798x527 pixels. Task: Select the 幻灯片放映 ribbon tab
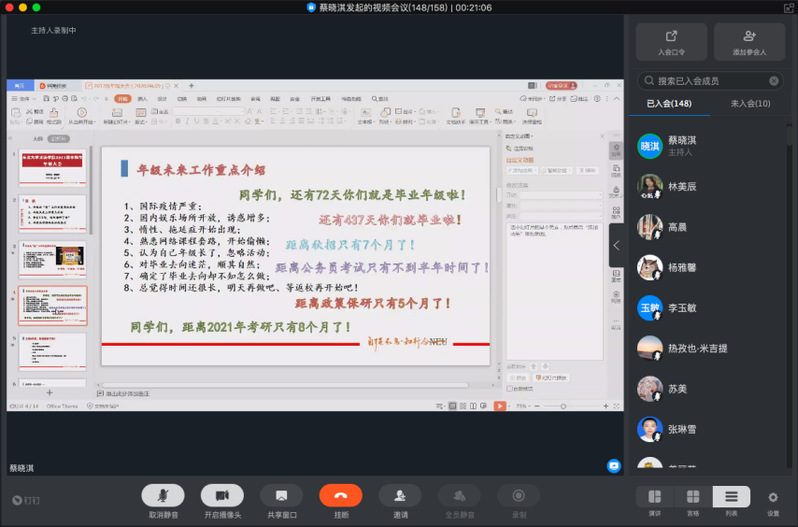point(229,99)
